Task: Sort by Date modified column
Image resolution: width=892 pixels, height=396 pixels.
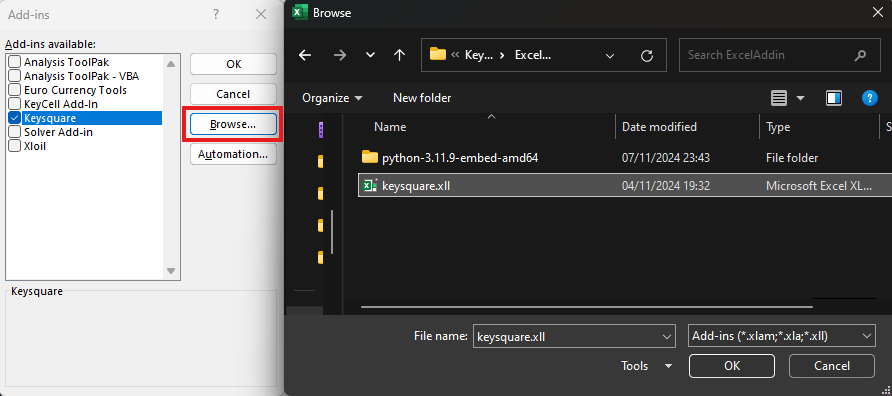Action: 659,127
